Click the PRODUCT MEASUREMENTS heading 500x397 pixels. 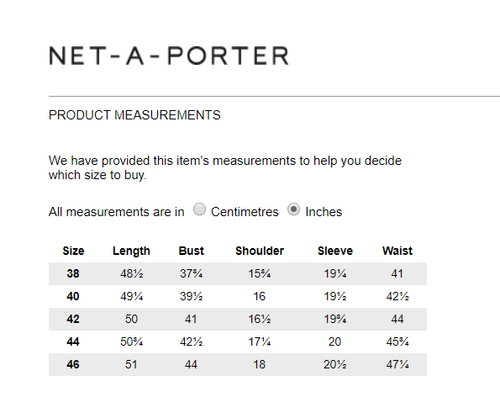(135, 115)
